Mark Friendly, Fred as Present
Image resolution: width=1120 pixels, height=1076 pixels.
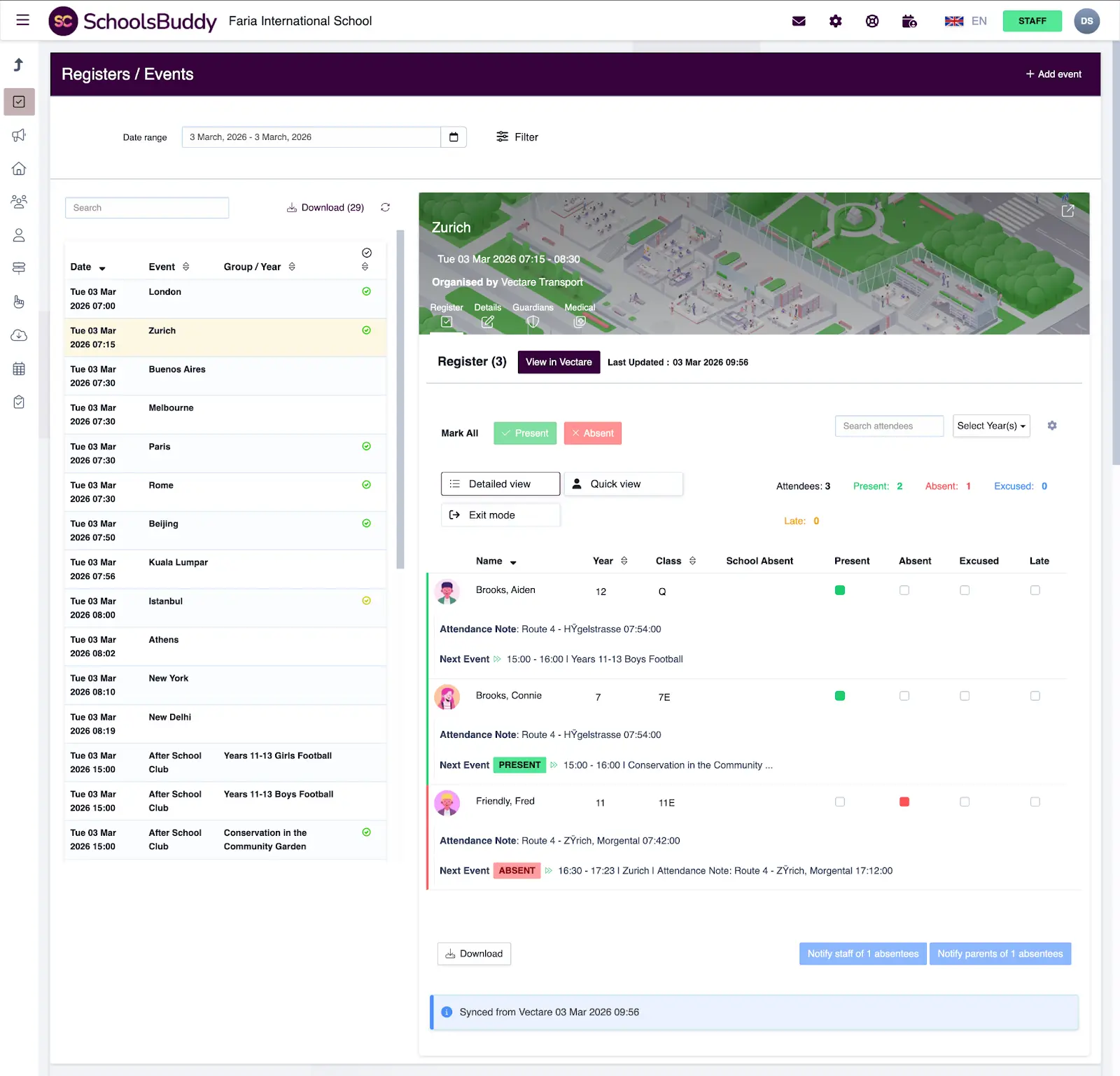click(x=839, y=802)
